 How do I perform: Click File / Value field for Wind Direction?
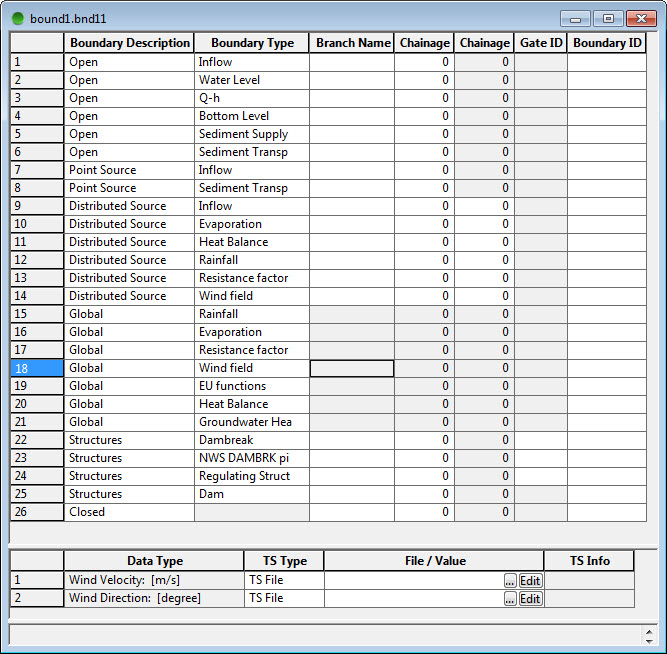click(x=412, y=598)
